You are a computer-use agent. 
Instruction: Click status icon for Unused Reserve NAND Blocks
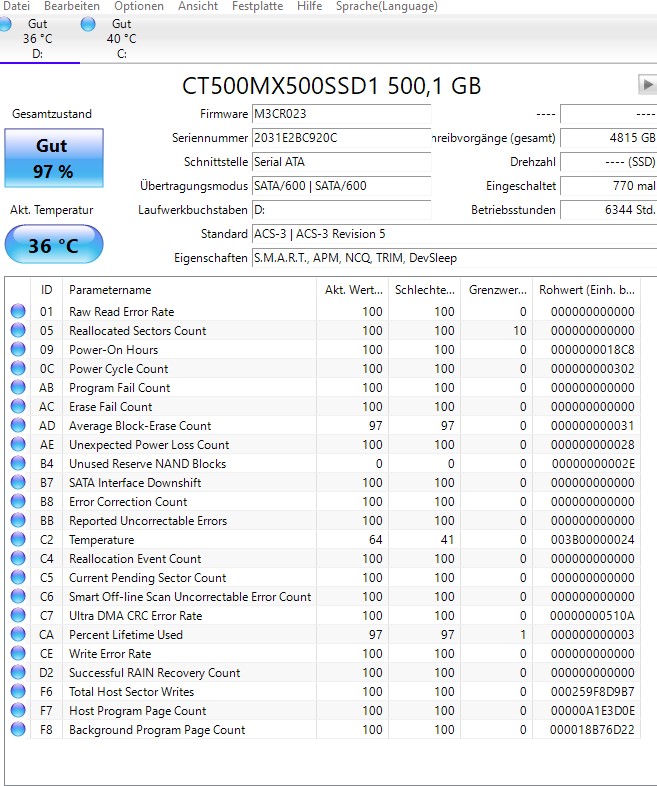coord(18,464)
